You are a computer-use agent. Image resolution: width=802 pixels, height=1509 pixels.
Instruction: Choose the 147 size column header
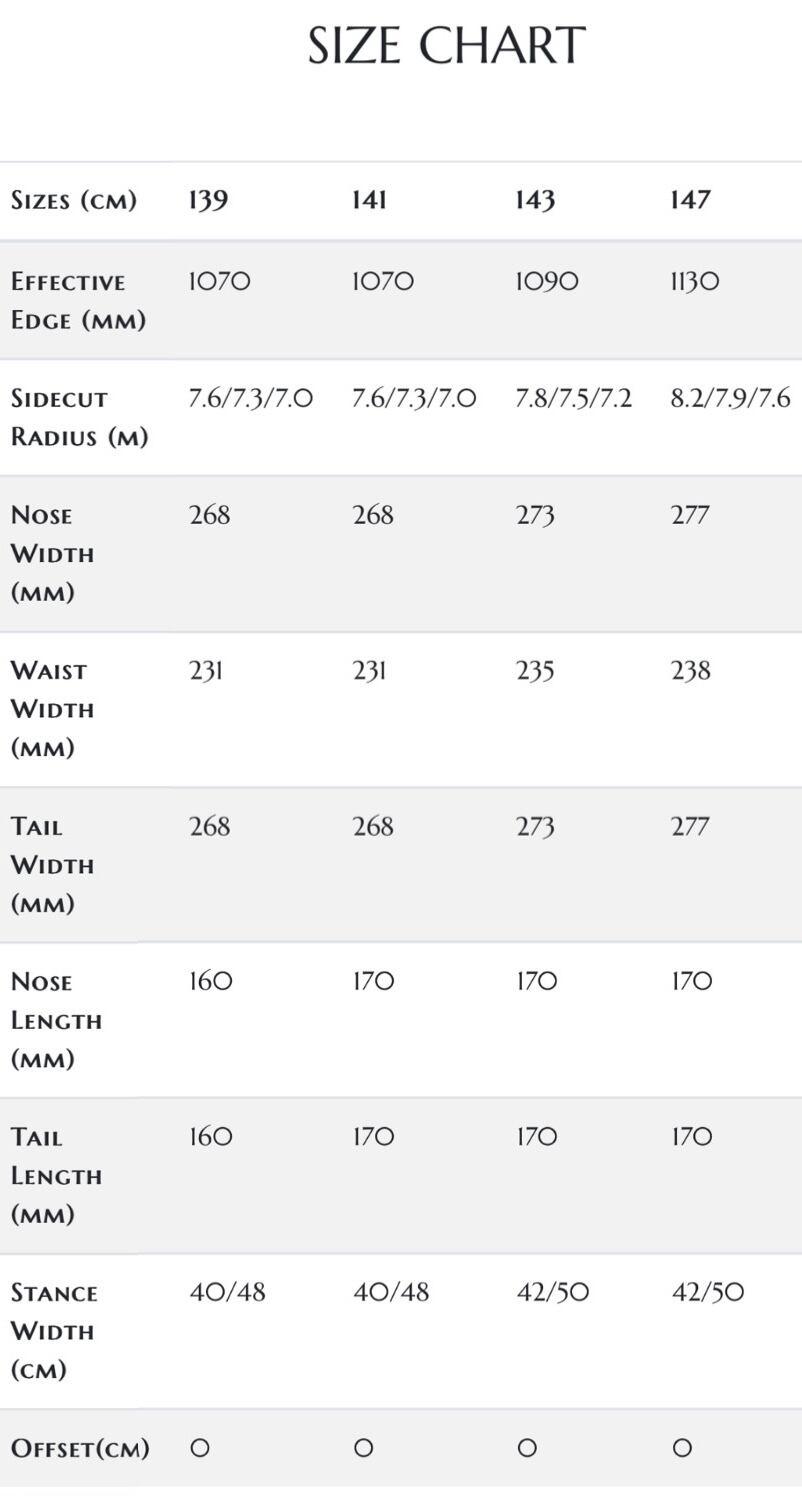click(x=690, y=200)
